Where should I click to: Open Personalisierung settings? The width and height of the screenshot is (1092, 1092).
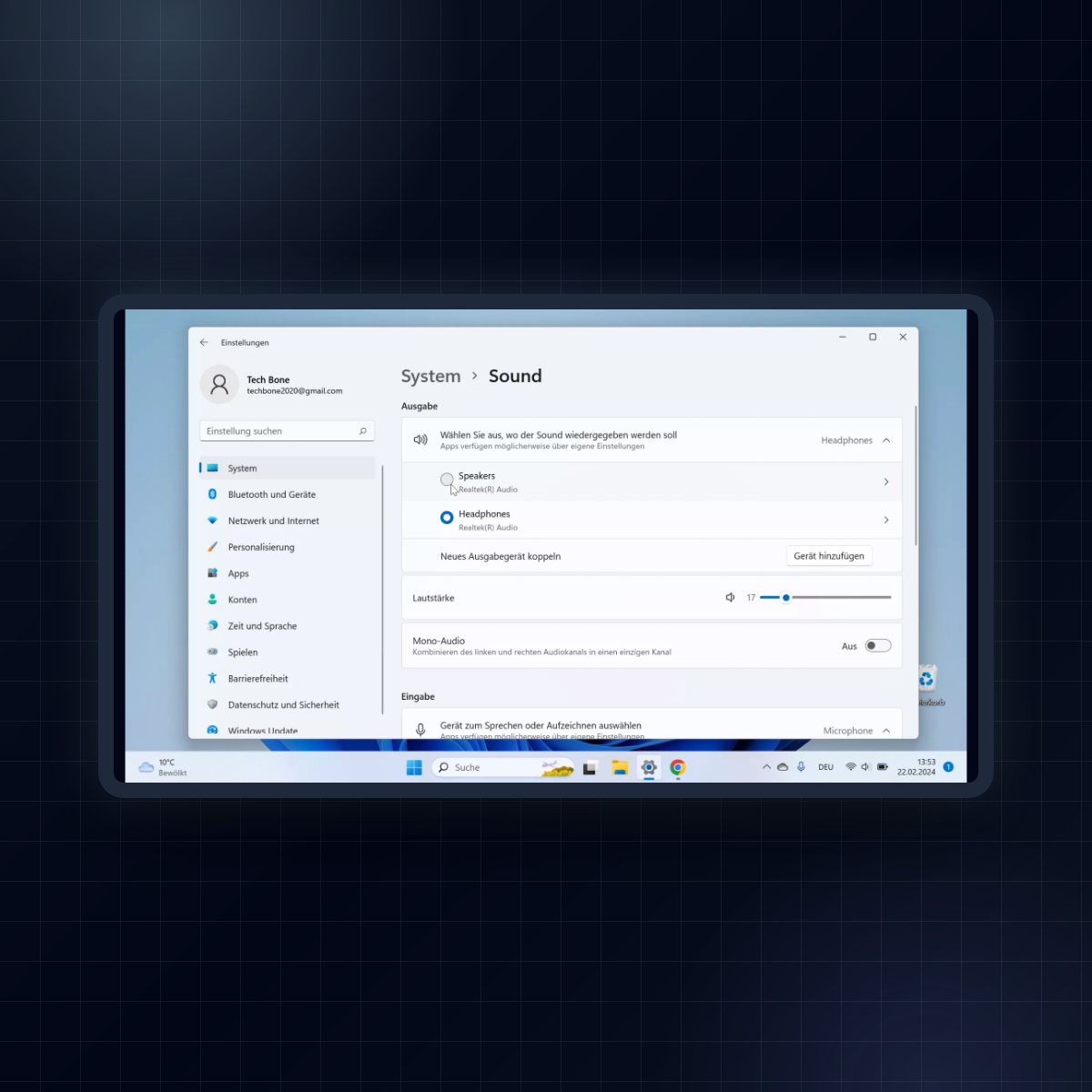(287, 547)
